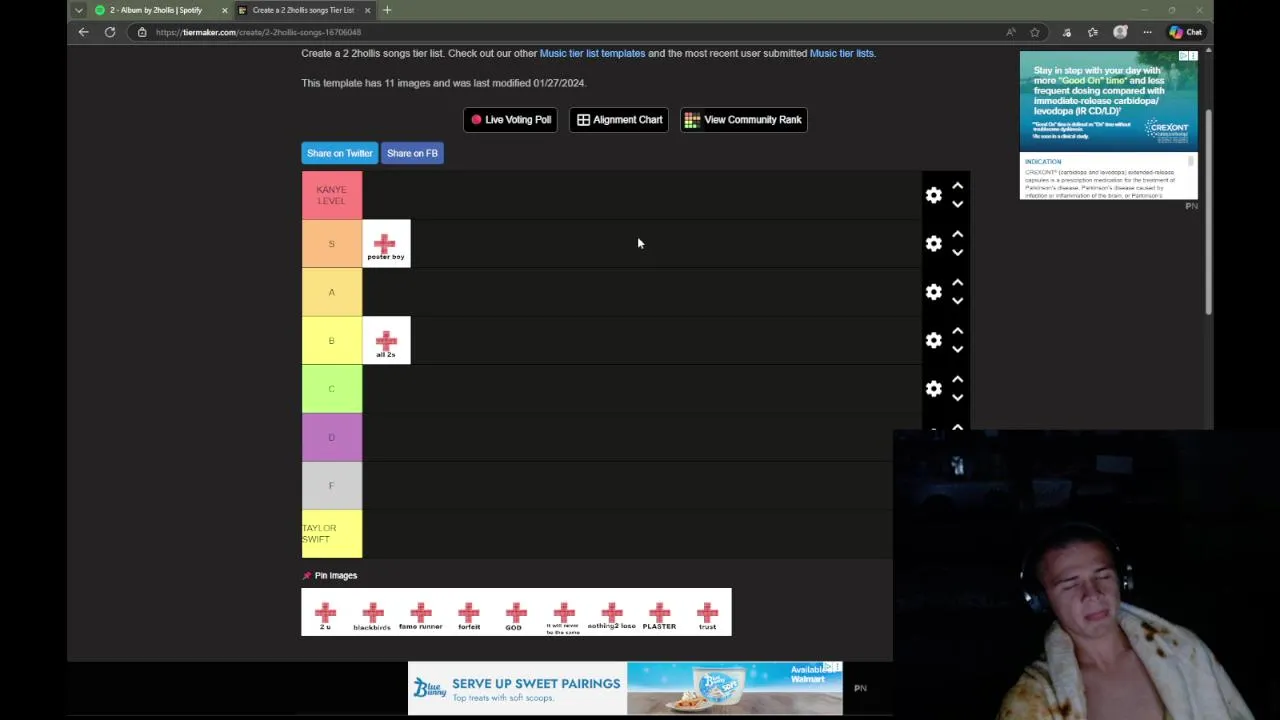Viewport: 1280px width, 720px height.
Task: View Community Rank
Action: point(743,120)
